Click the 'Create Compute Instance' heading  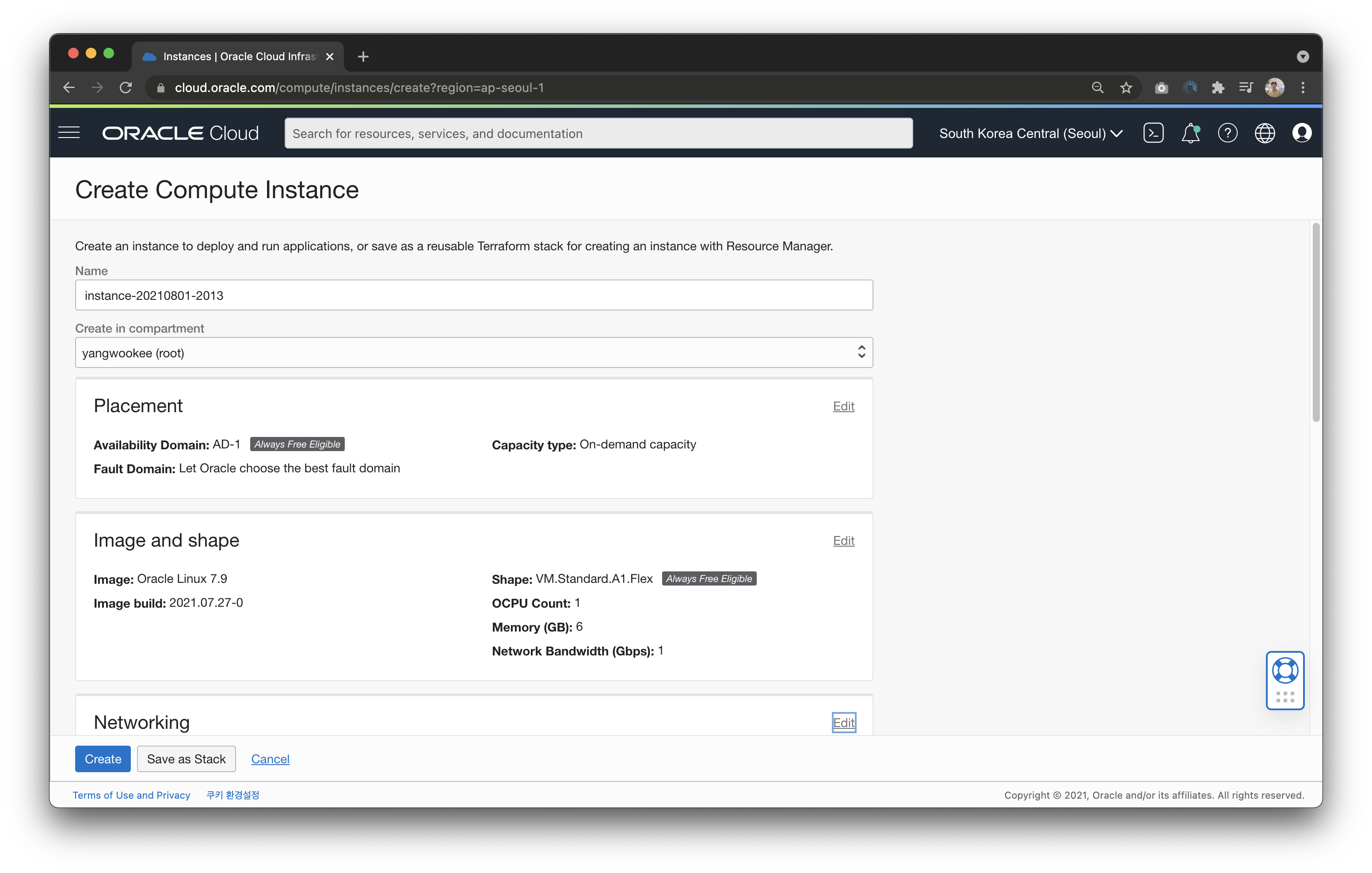pos(217,189)
